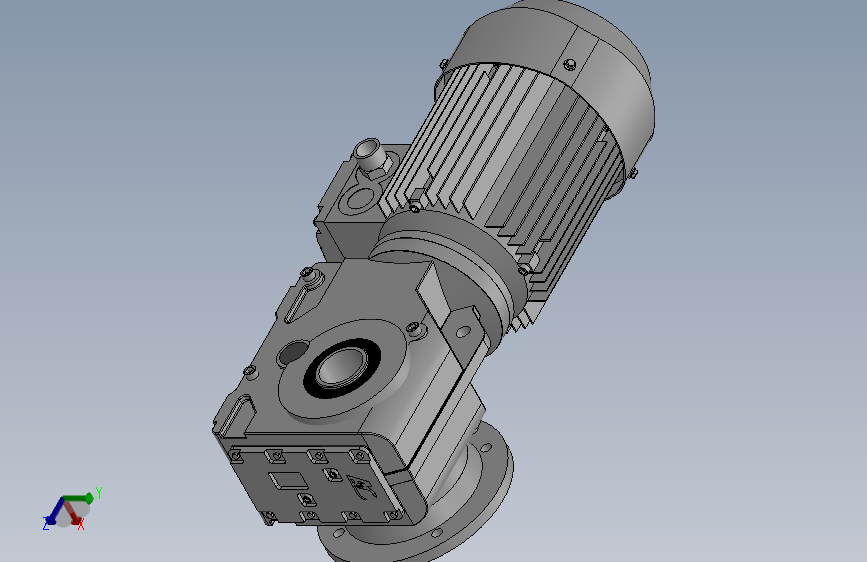Viewport: 867px width, 562px height.
Task: Select the dark oil plug beside output shaft
Action: point(292,352)
